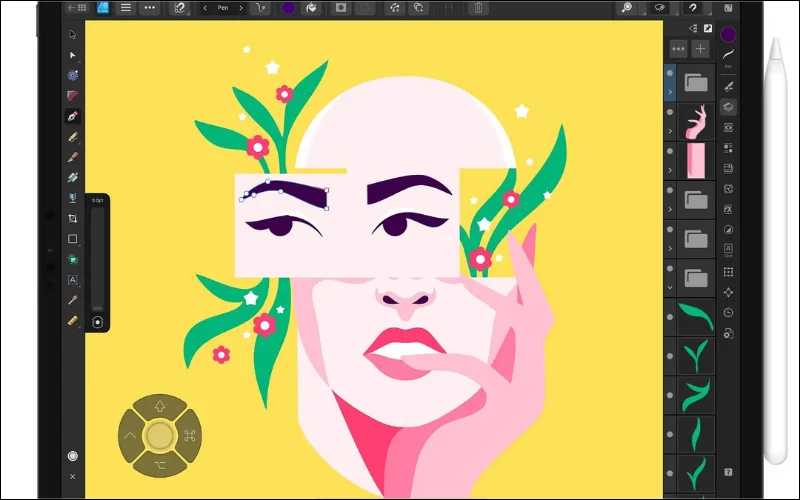Select the Pencil tool
Image resolution: width=800 pixels, height=500 pixels.
(x=72, y=137)
